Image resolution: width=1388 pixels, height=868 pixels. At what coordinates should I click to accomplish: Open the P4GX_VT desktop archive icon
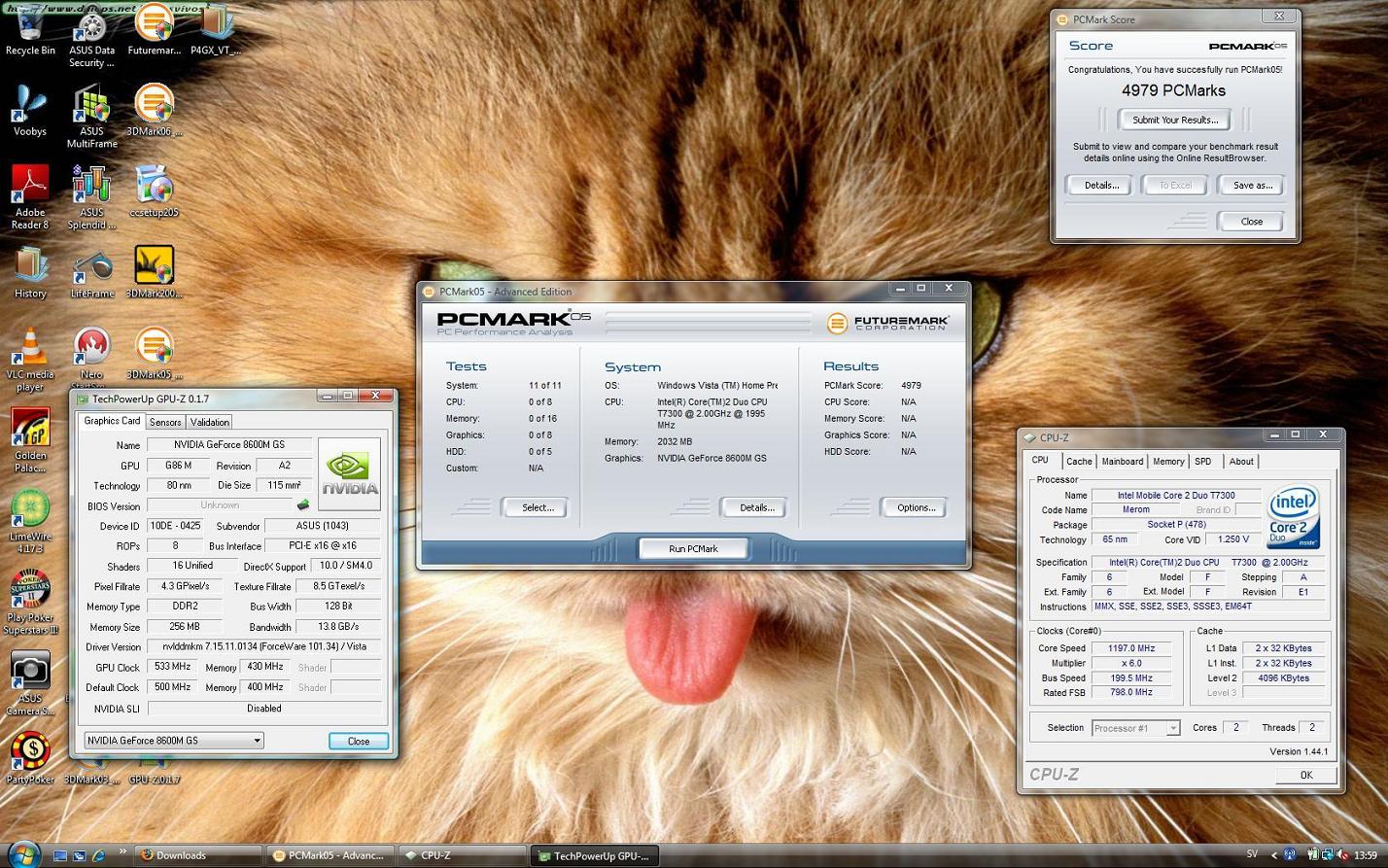click(x=215, y=29)
